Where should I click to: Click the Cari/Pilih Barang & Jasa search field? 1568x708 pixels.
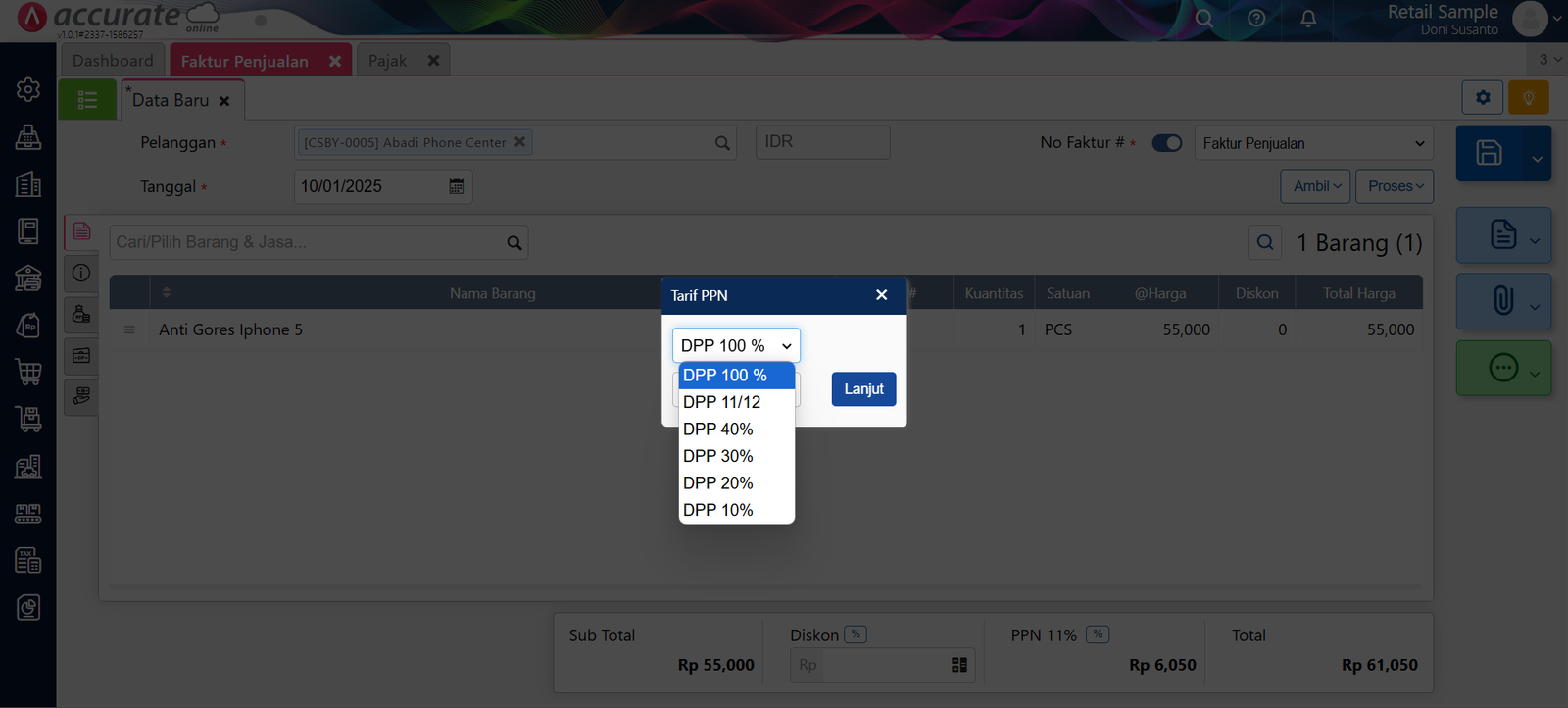(x=307, y=242)
